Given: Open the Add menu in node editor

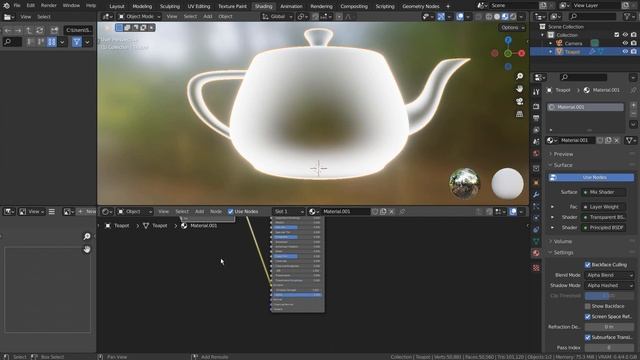Looking at the screenshot, I should pos(199,211).
